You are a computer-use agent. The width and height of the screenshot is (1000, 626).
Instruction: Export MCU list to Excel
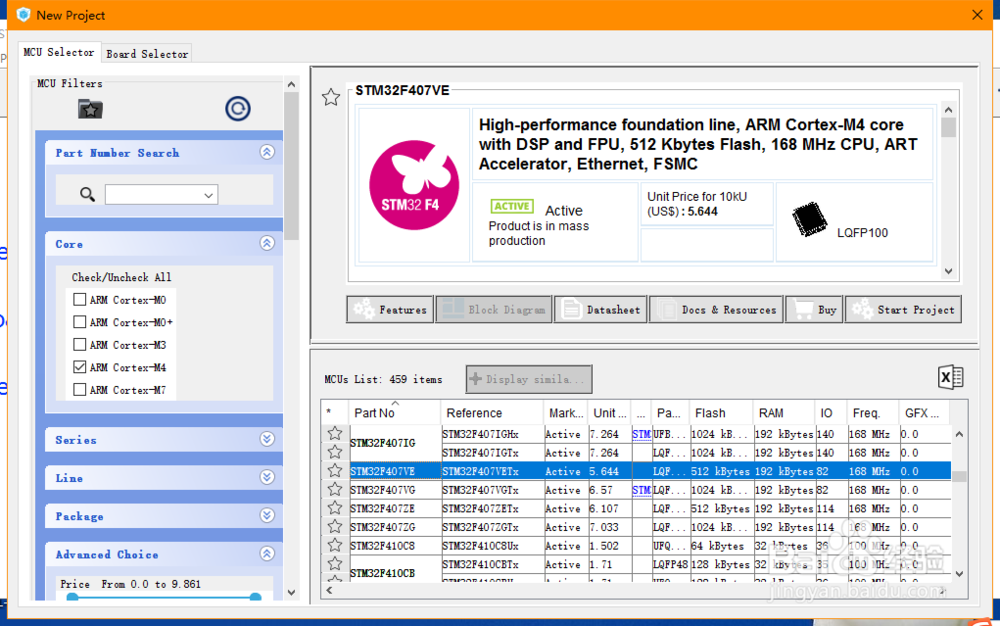click(950, 377)
